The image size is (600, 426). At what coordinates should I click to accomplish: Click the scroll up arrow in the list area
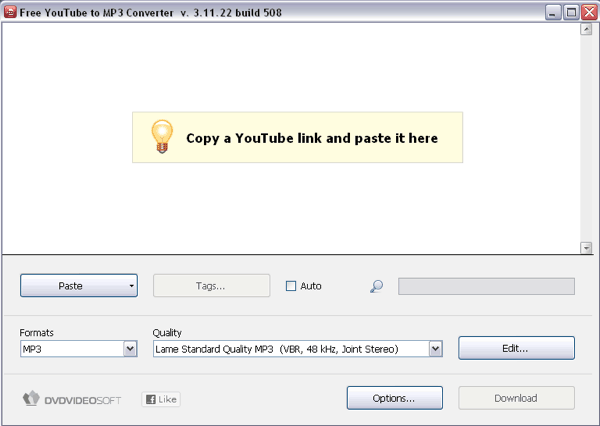[x=586, y=30]
